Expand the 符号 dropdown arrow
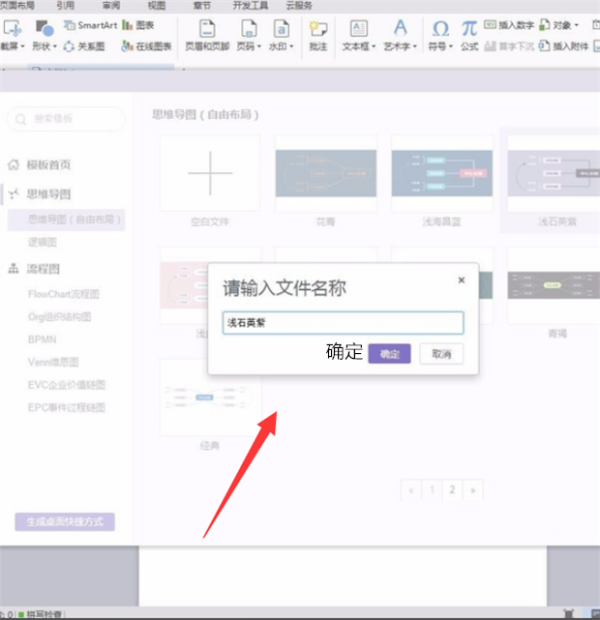 450,46
